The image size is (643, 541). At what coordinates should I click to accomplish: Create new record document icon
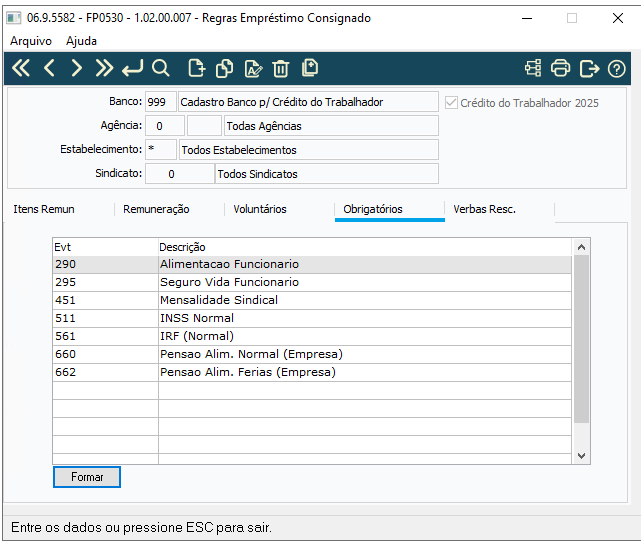tap(196, 68)
